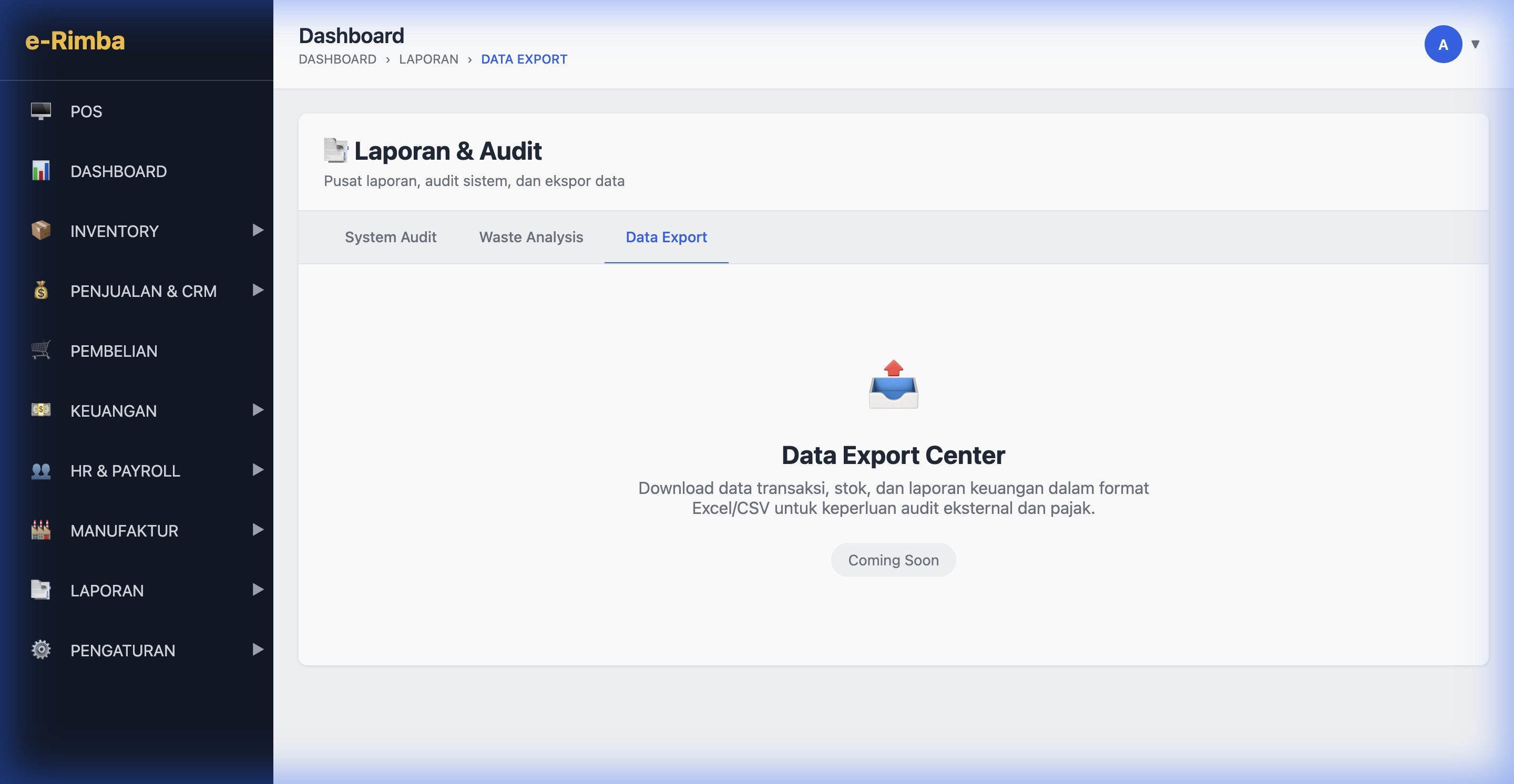Image resolution: width=1514 pixels, height=784 pixels.
Task: Click the money bag icon for Penjualan & CRM
Action: (40, 291)
